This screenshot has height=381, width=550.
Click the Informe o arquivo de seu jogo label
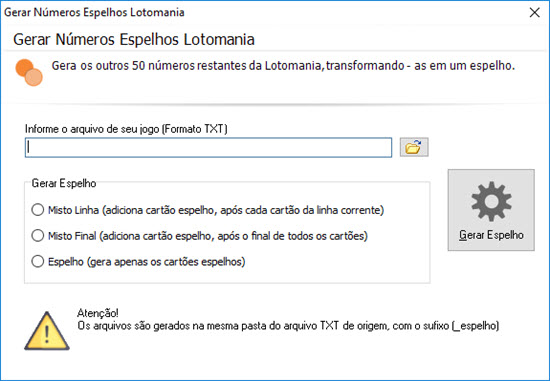click(x=126, y=129)
